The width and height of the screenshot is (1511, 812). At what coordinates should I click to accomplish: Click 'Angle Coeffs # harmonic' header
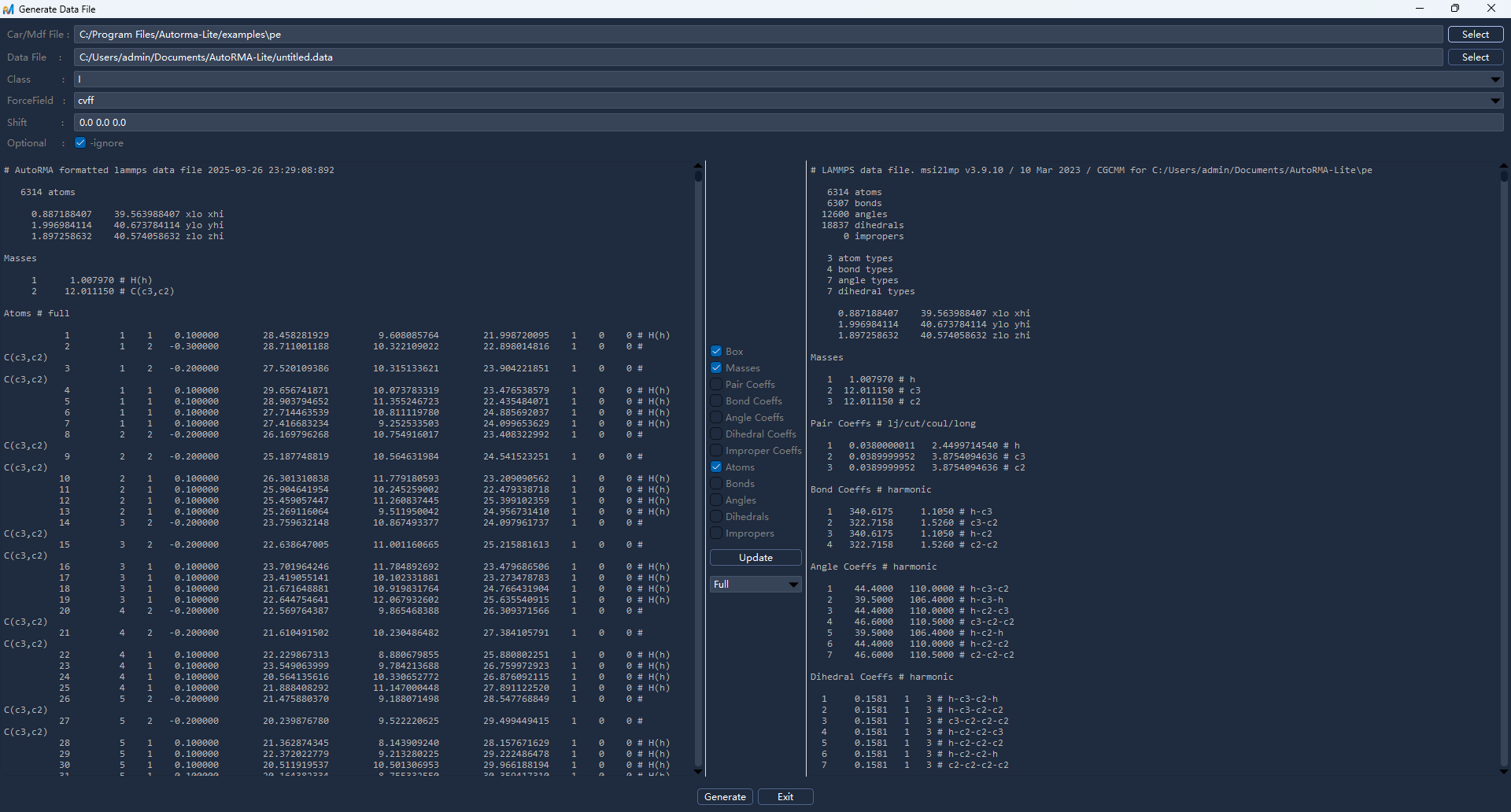[x=874, y=567]
